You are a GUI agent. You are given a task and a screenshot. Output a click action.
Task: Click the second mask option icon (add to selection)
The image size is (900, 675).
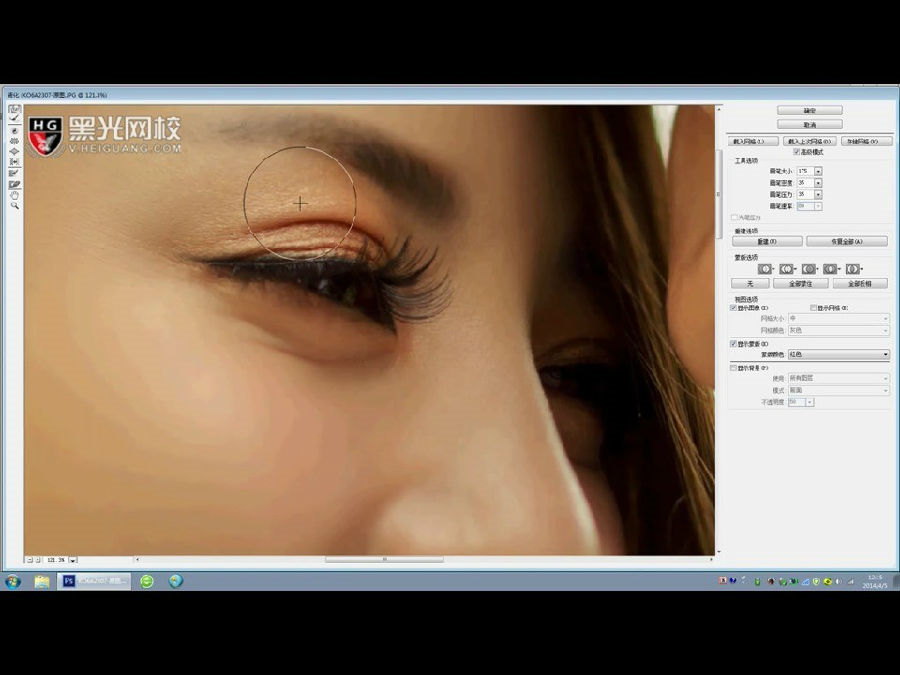pyautogui.click(x=787, y=269)
